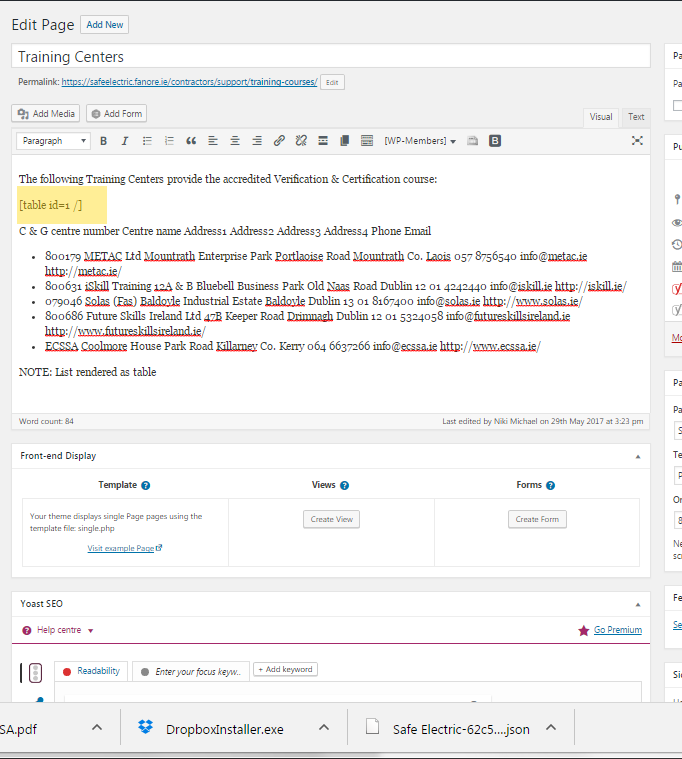Click the http://www.solas.ie/ text

532,301
